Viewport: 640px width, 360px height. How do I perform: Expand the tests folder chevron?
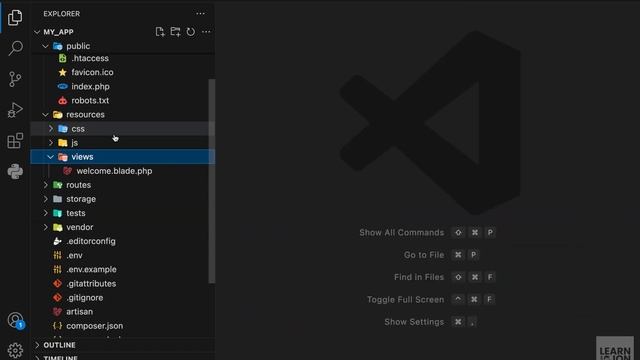pyautogui.click(x=45, y=213)
